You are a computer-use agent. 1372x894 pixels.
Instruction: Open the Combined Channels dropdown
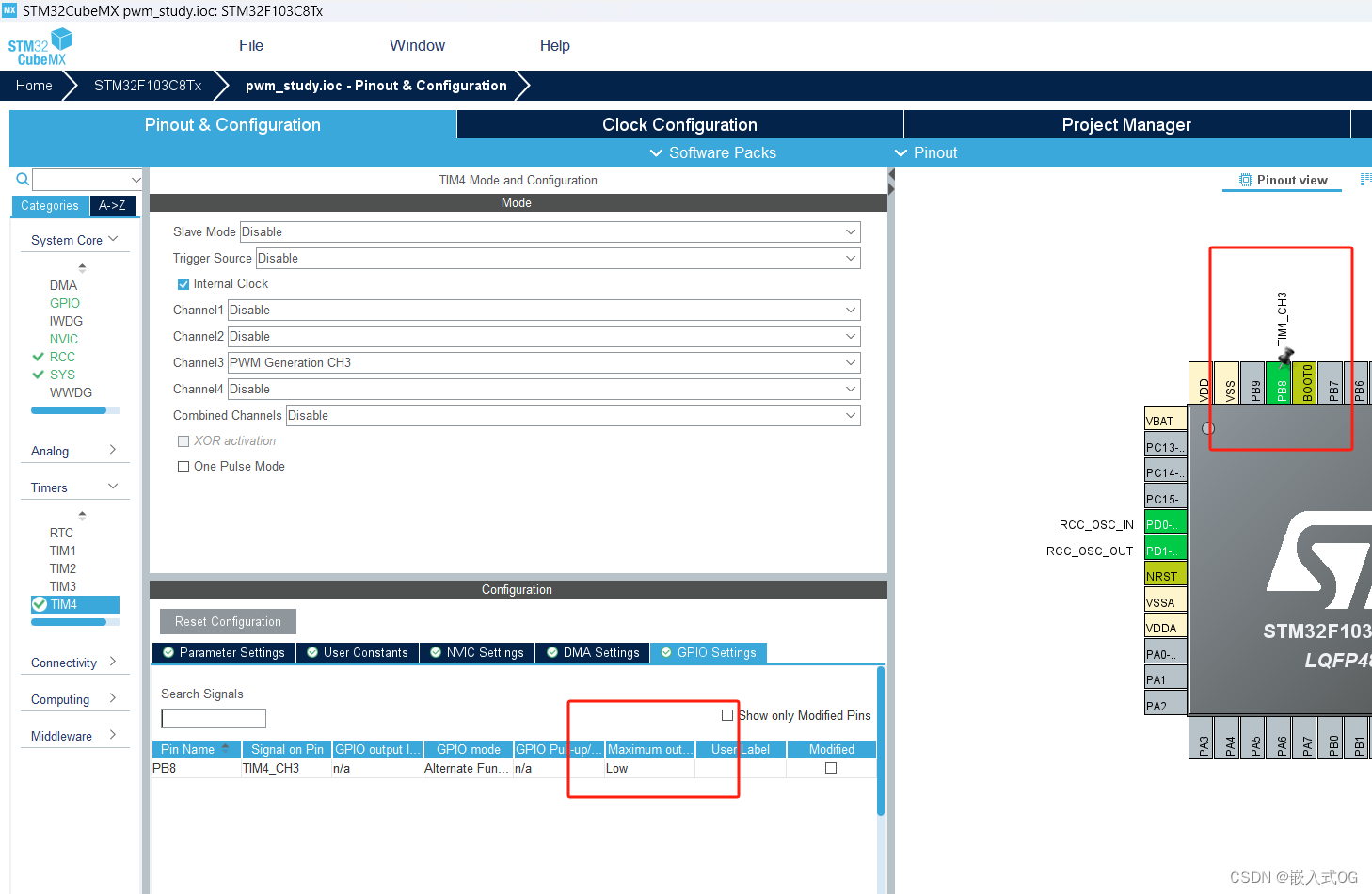[x=573, y=415]
